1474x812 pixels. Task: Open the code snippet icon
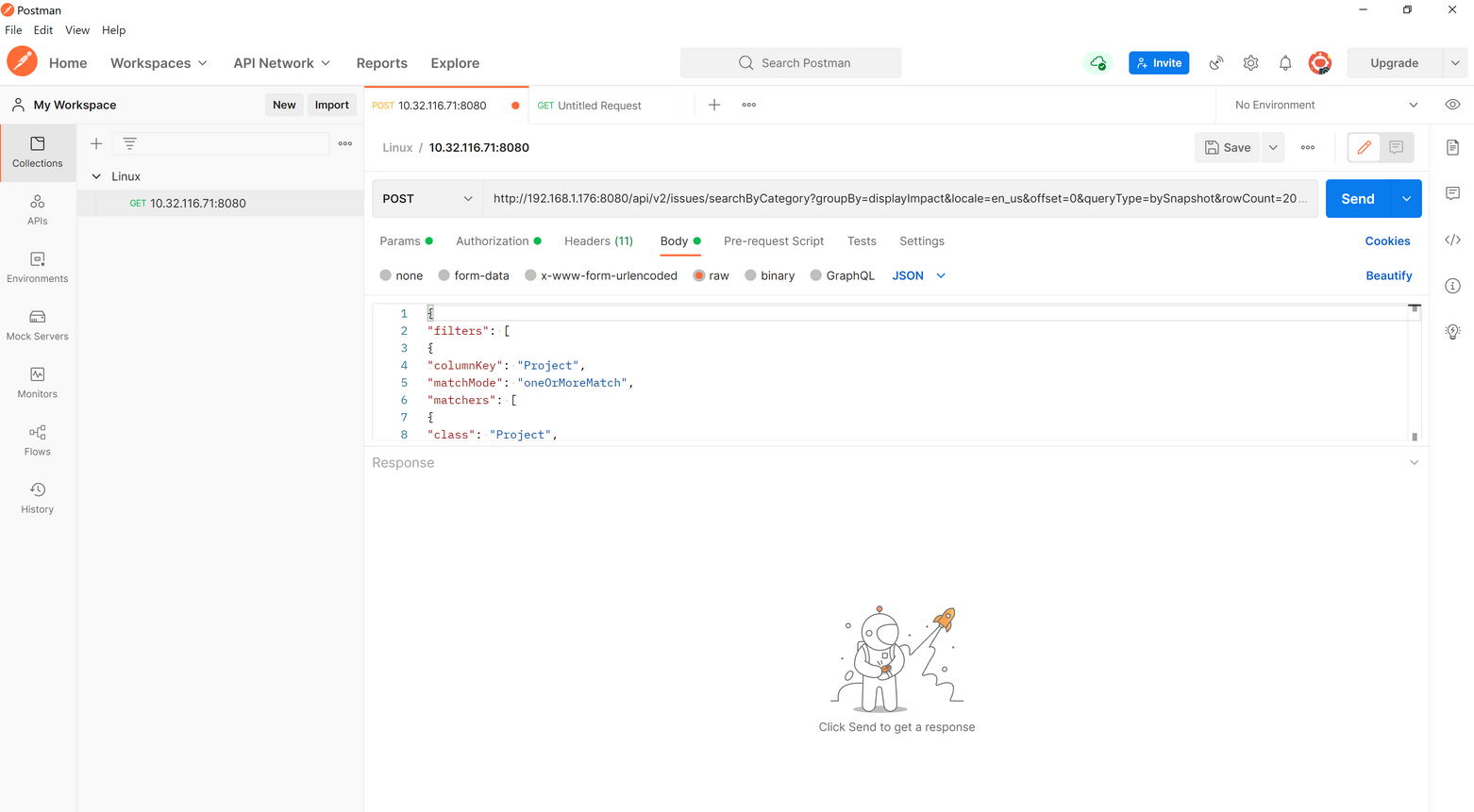[x=1452, y=240]
